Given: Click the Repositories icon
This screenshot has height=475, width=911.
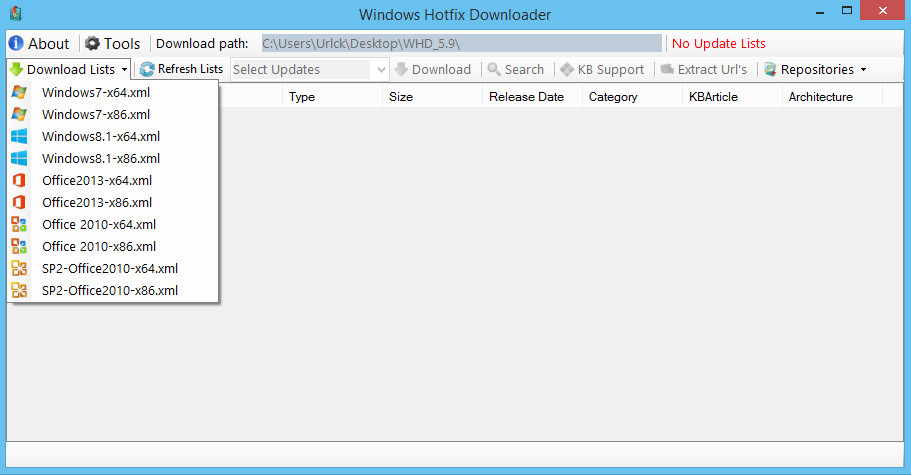Looking at the screenshot, I should click(x=770, y=69).
